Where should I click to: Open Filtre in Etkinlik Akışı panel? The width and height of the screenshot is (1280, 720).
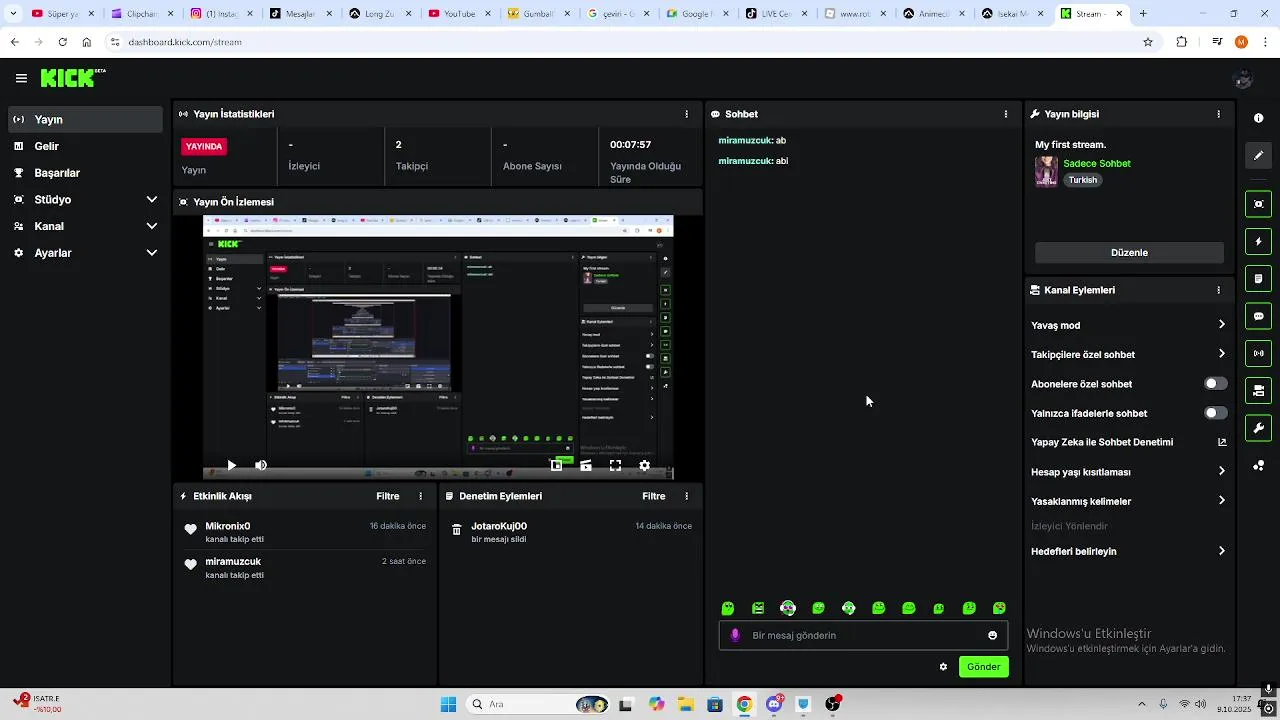(x=387, y=496)
